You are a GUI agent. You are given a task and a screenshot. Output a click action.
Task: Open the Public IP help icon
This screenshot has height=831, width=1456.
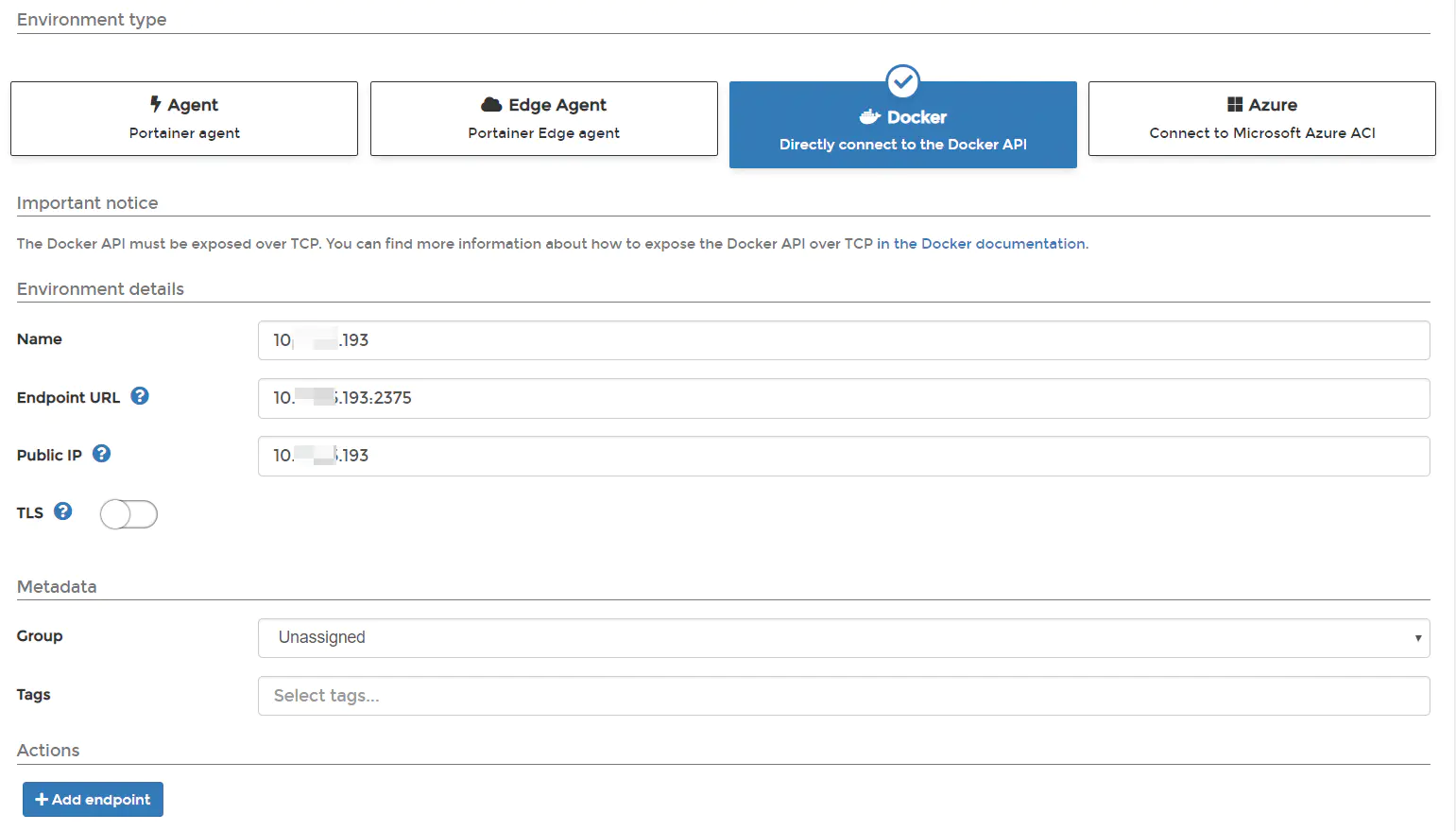coord(102,454)
